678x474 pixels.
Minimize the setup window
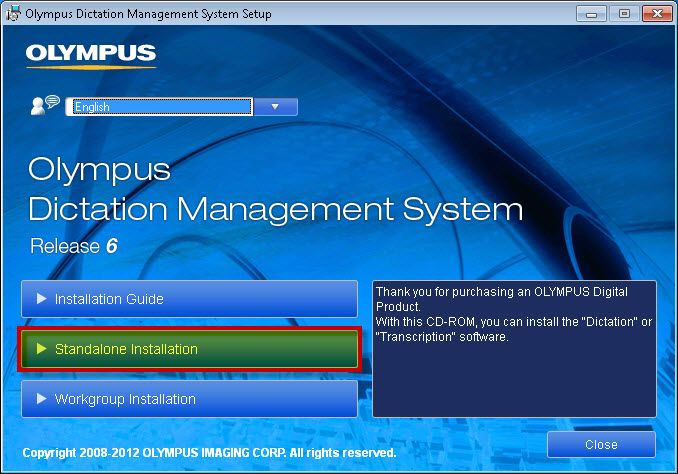click(x=591, y=14)
